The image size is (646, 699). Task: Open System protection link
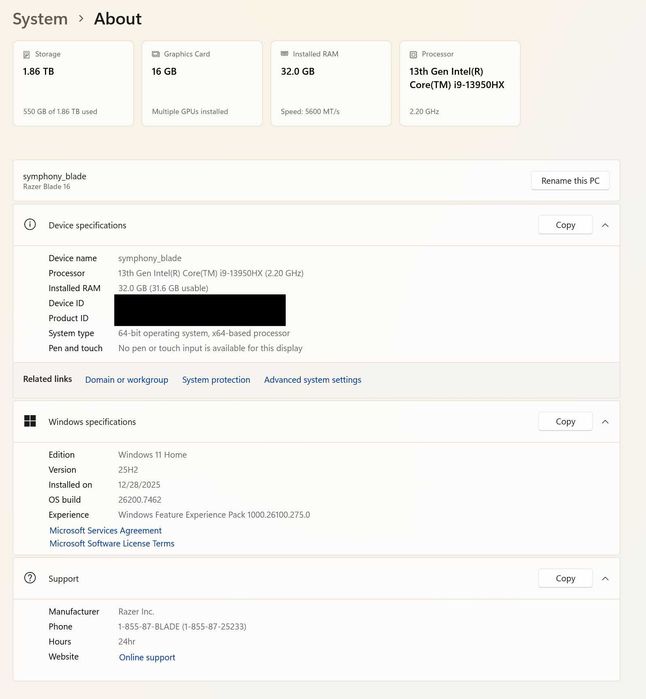tap(216, 380)
